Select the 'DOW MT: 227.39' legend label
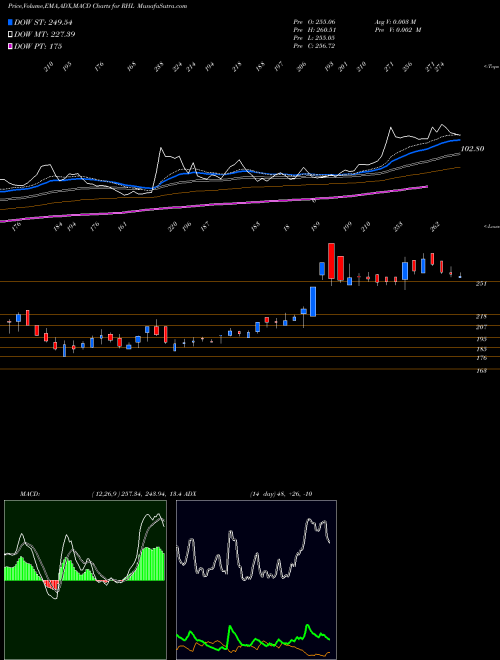Image resolution: width=500 pixels, height=660 pixels. tap(45, 34)
